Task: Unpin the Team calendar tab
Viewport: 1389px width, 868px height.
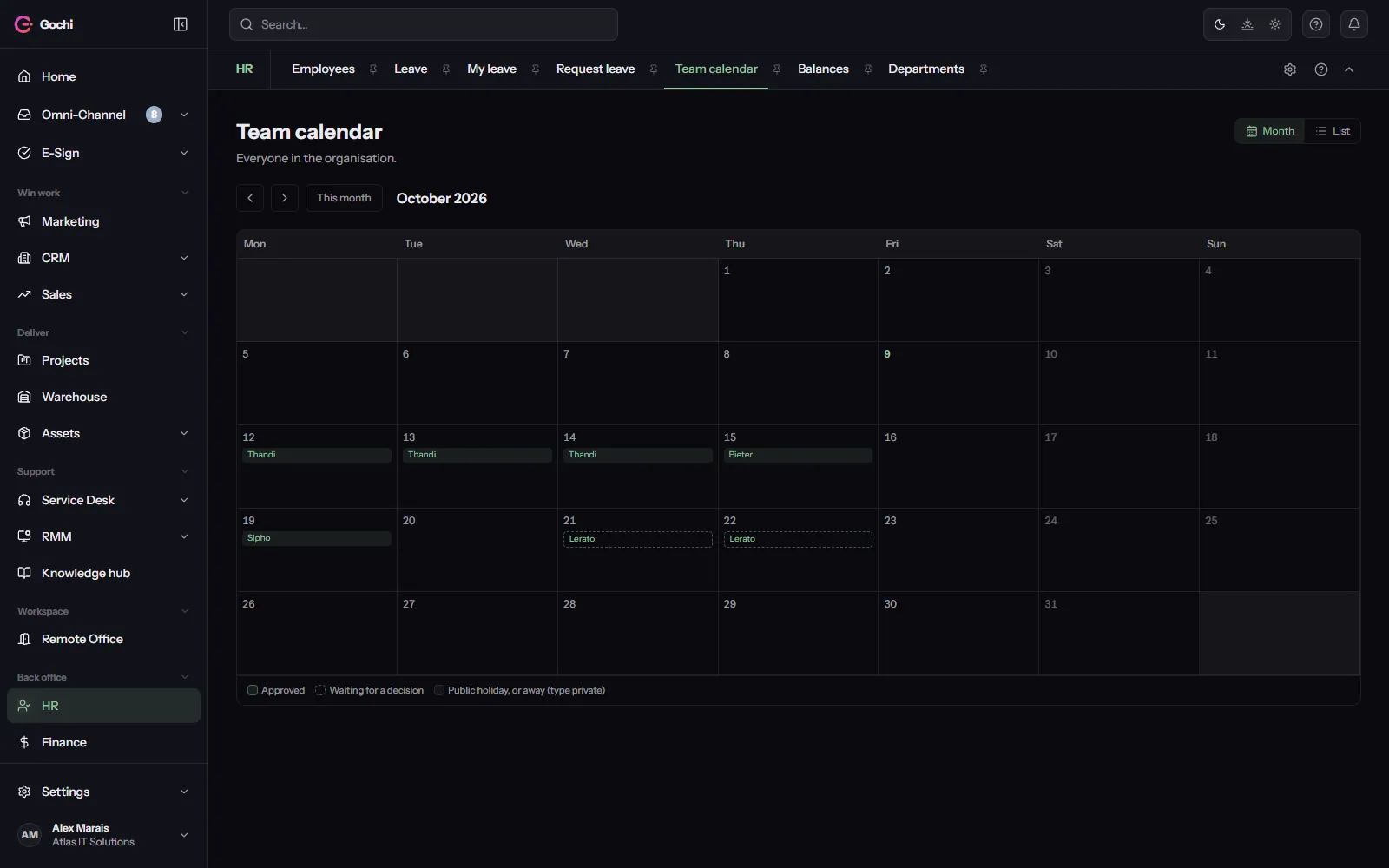Action: [777, 69]
